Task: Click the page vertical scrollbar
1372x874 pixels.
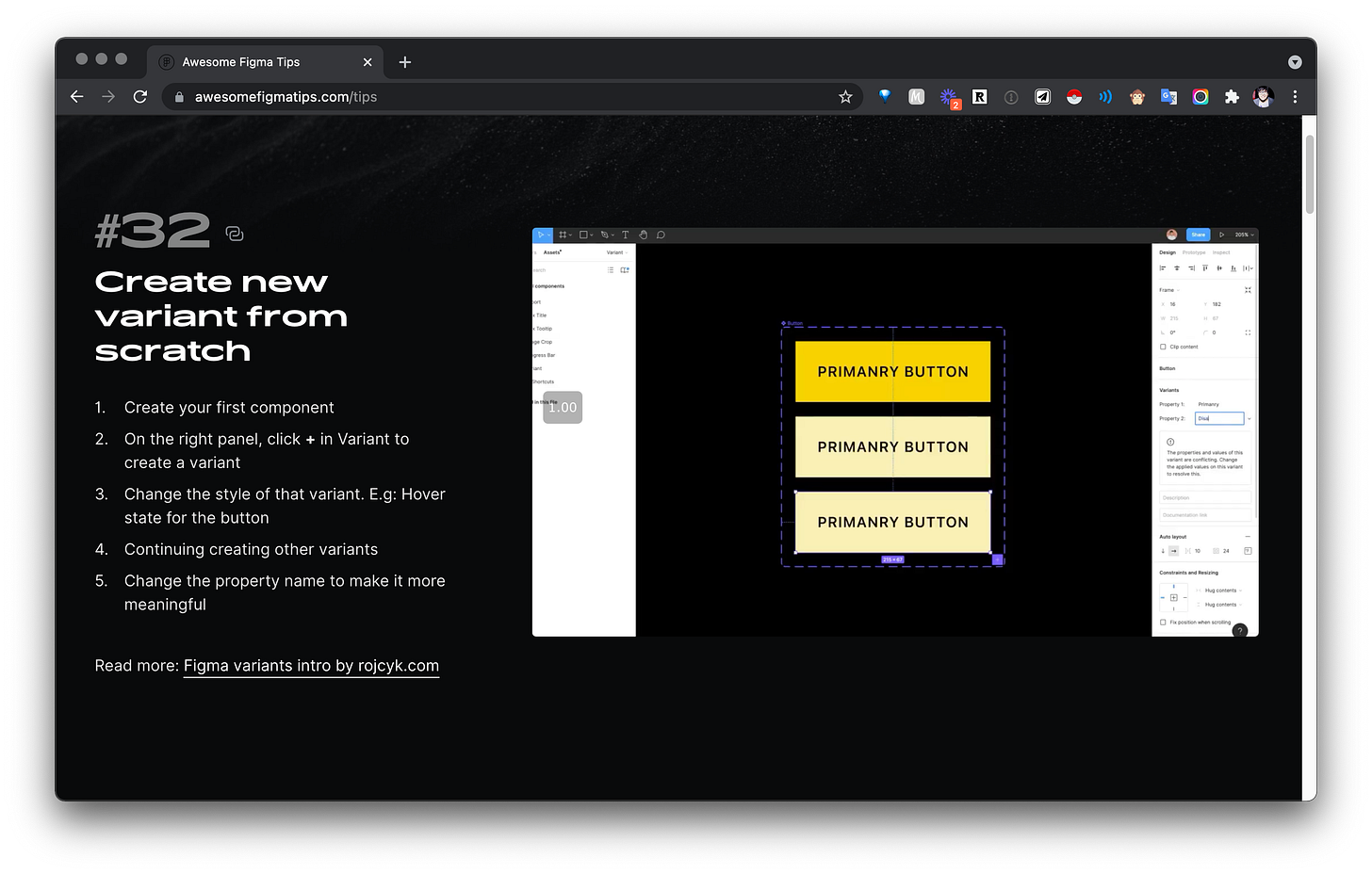Action: click(1309, 174)
